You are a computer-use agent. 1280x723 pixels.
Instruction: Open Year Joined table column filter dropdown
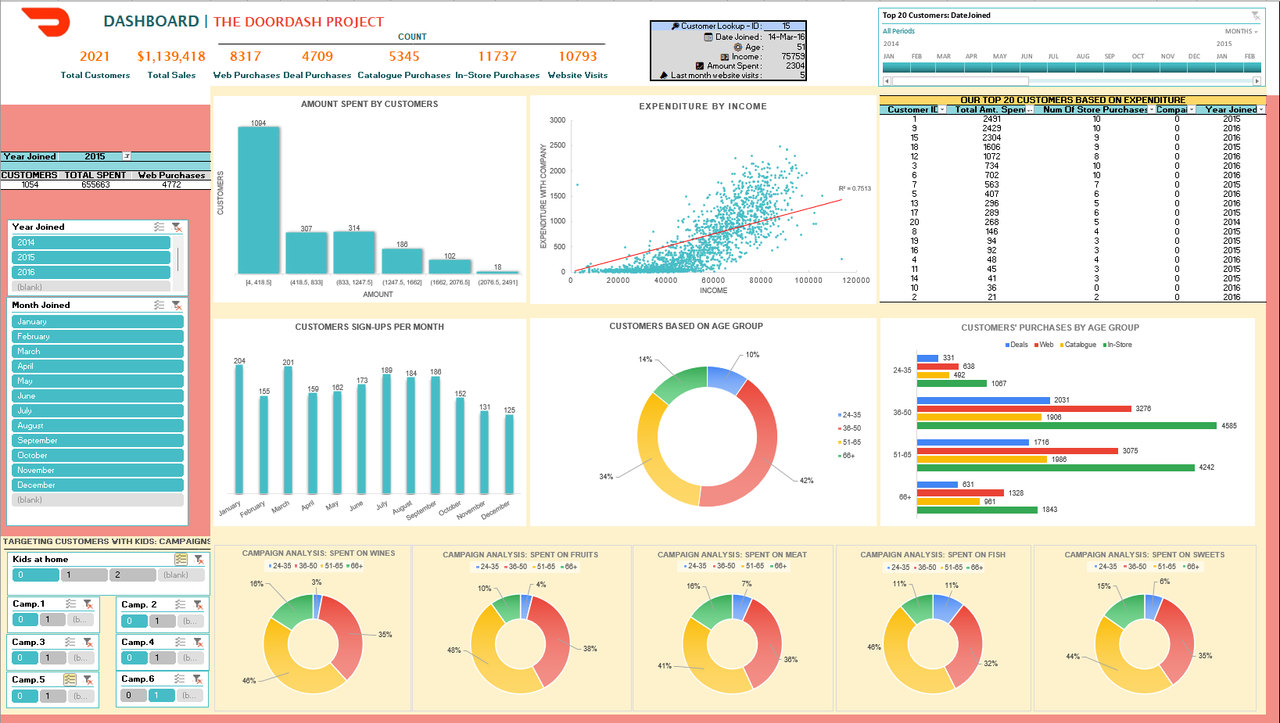(x=1259, y=110)
